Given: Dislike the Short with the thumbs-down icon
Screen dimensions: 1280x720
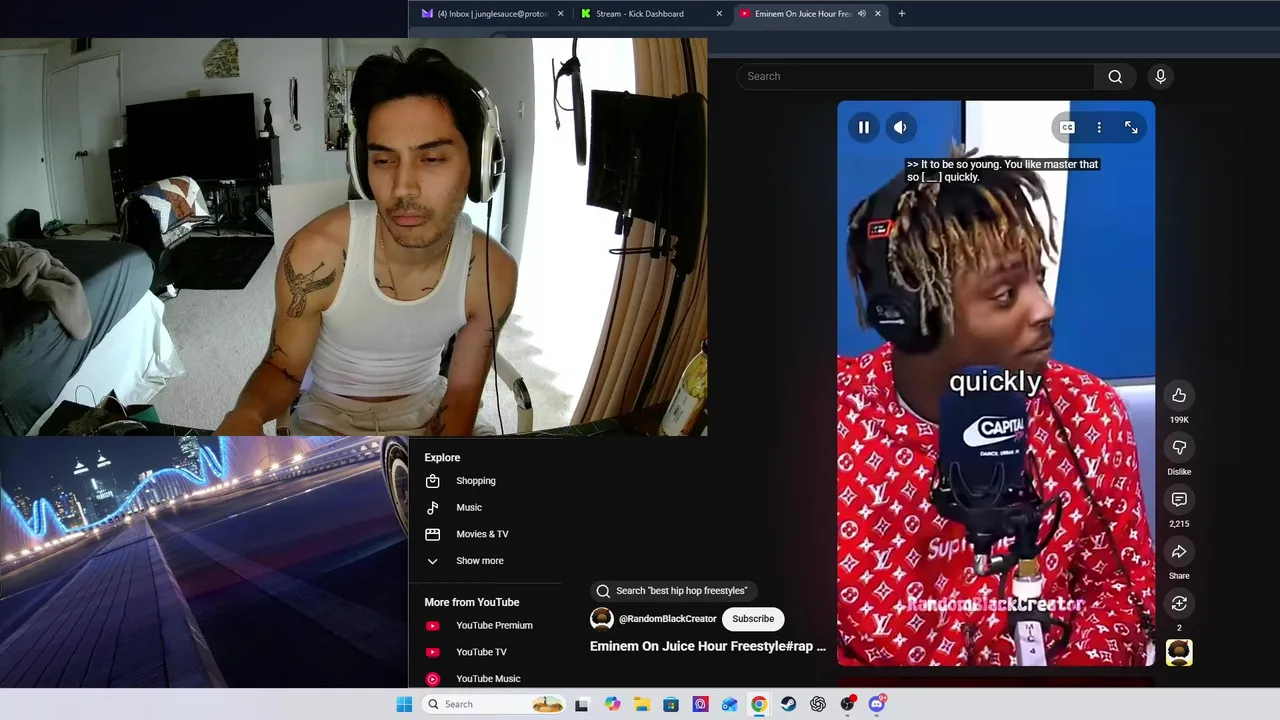Looking at the screenshot, I should pos(1179,447).
